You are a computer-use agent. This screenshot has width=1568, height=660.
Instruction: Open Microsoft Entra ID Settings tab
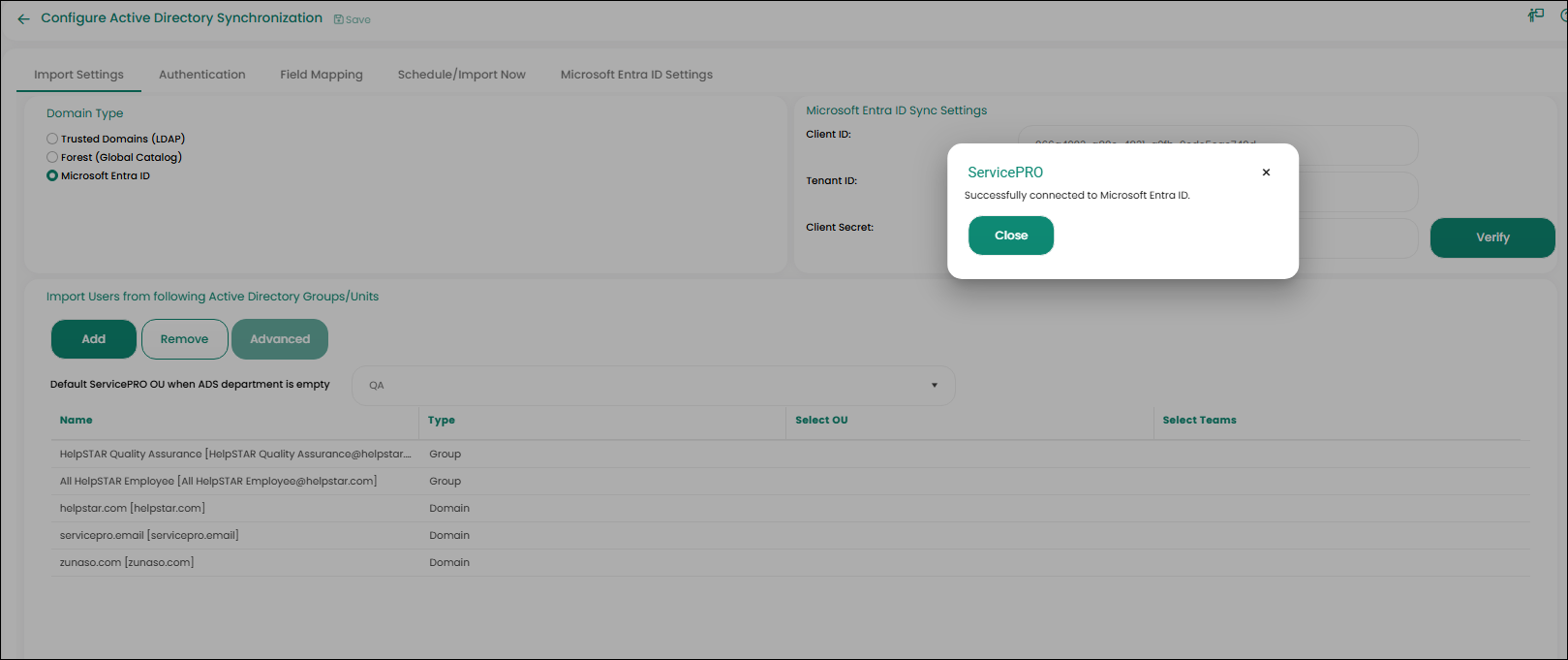click(636, 75)
